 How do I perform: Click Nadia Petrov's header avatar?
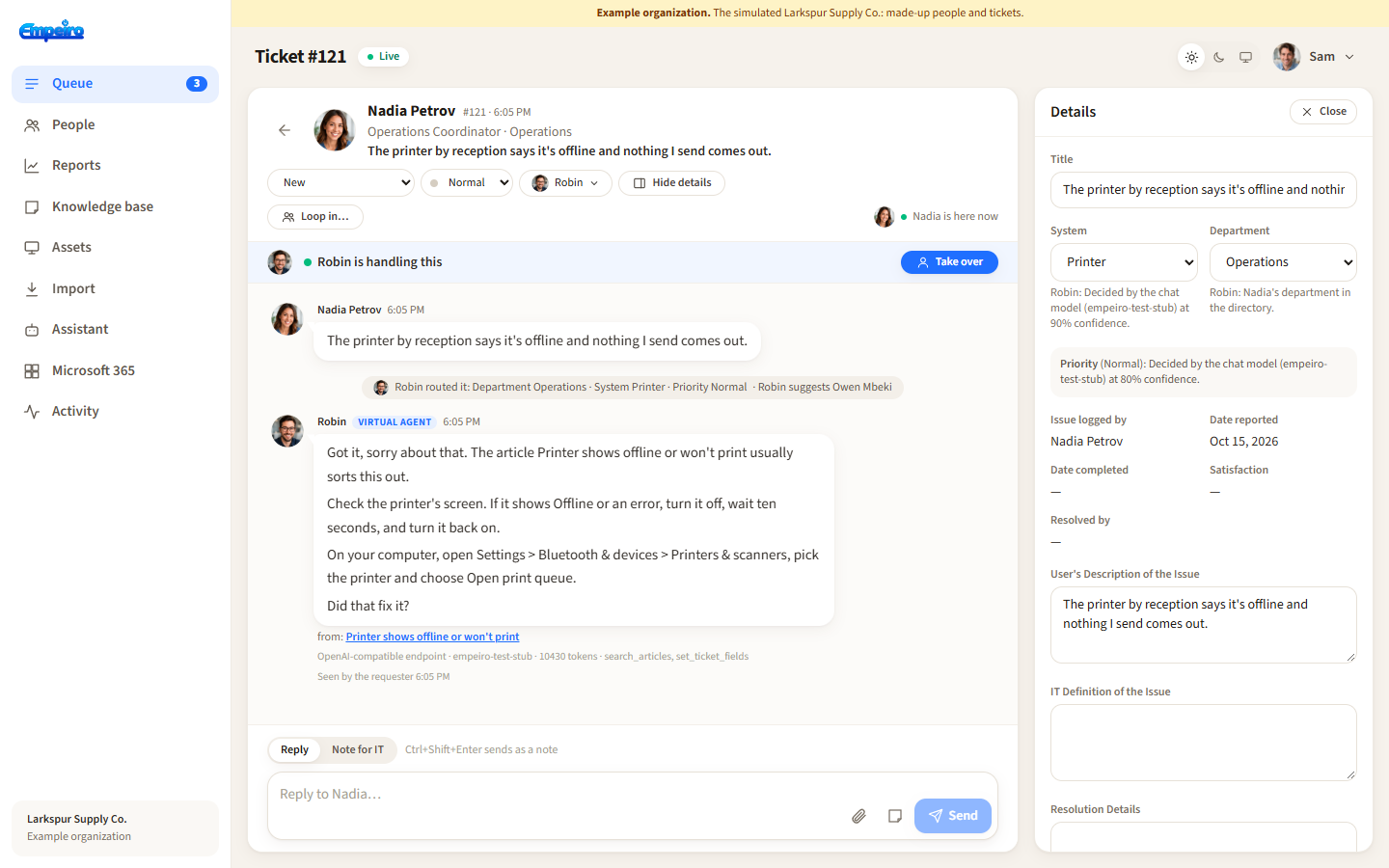point(335,130)
